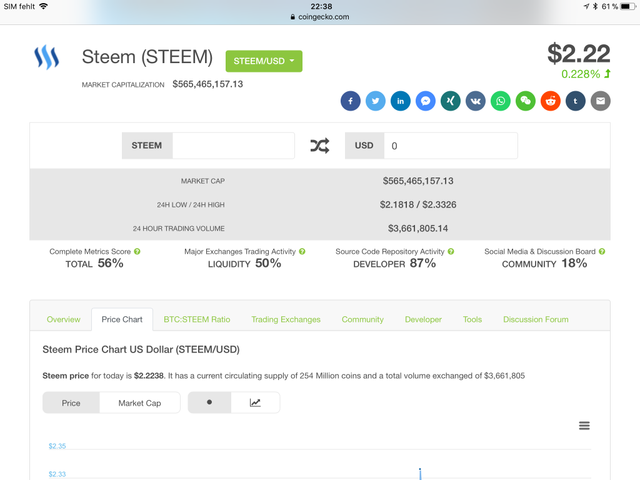Toggle Market Cap chart view
This screenshot has width=640, height=480.
[x=140, y=403]
